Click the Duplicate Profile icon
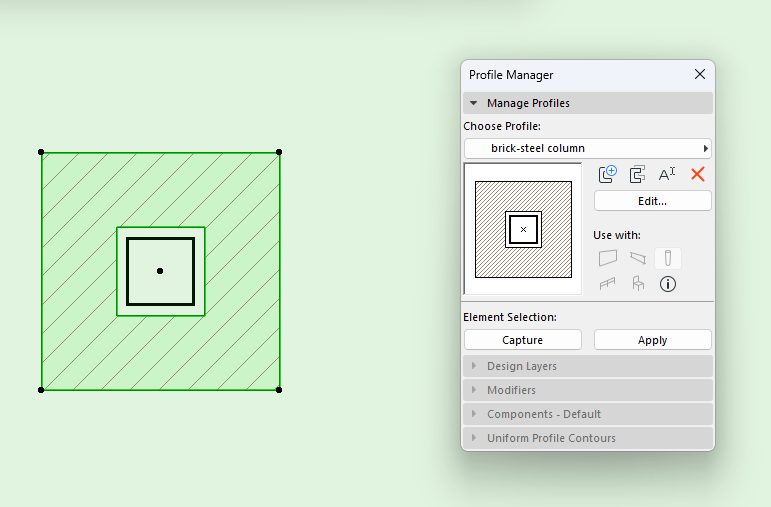This screenshot has width=771, height=507. tap(637, 174)
